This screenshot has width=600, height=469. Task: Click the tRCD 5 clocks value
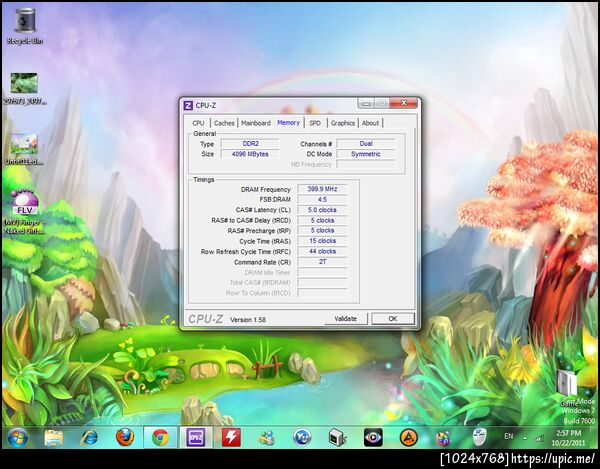[322, 221]
